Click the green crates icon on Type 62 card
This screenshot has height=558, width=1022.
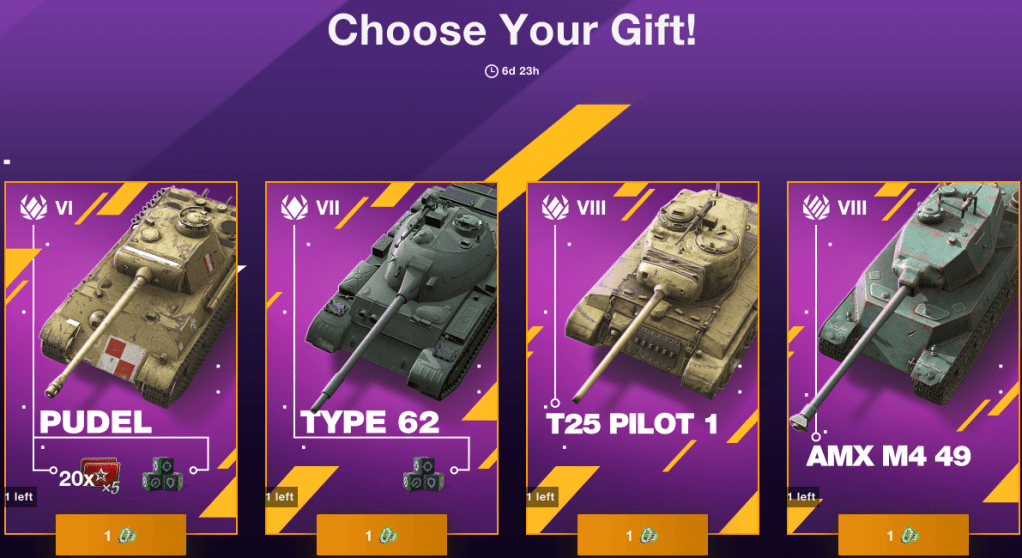424,474
